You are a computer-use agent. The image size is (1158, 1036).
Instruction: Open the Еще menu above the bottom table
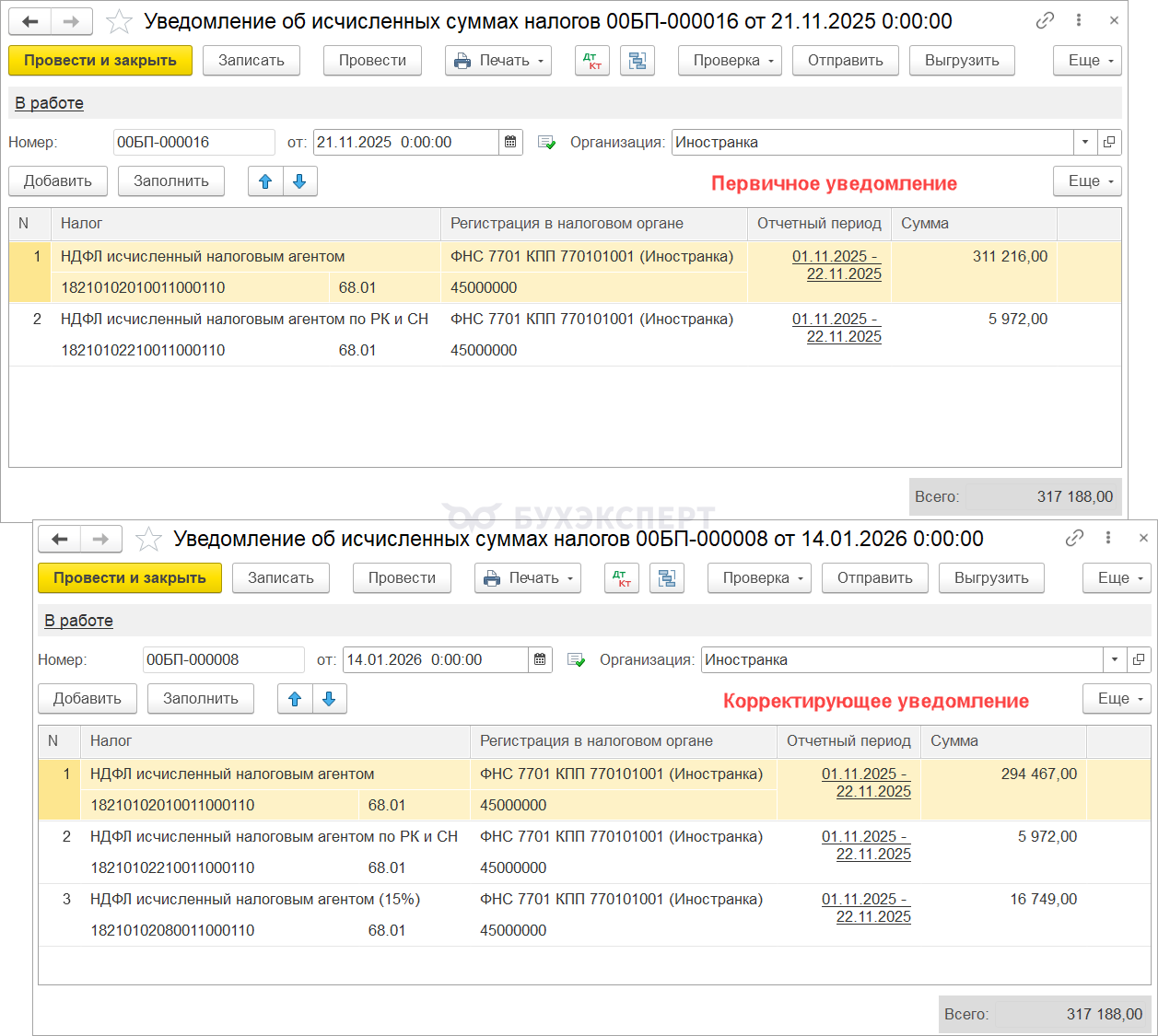pyautogui.click(x=1117, y=699)
